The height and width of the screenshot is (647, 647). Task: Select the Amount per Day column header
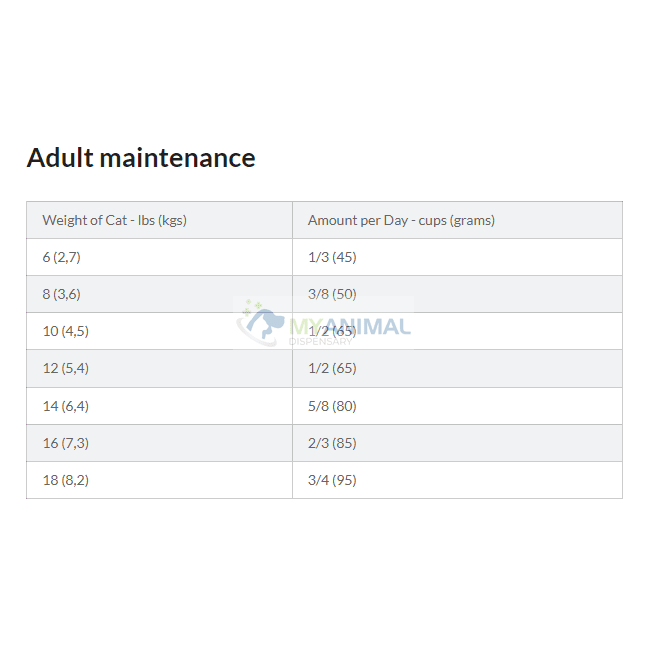click(x=401, y=220)
